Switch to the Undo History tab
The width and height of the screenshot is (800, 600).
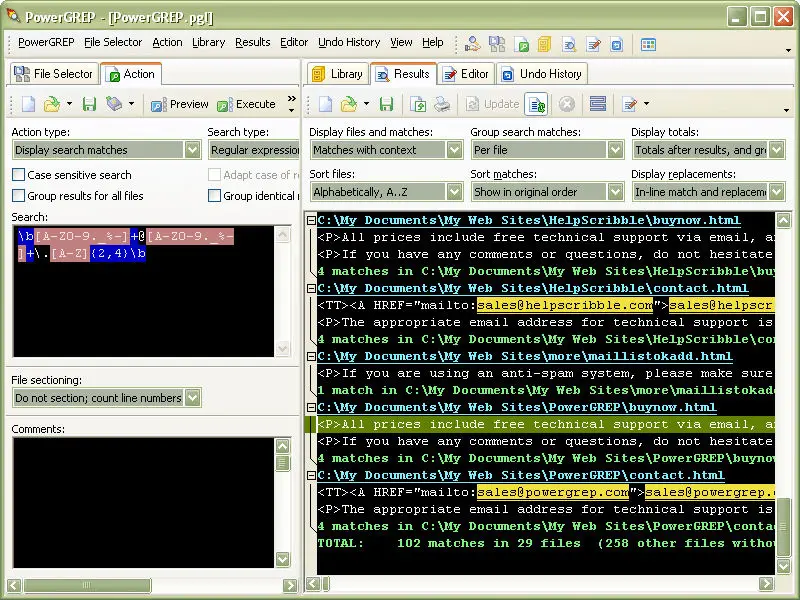(x=542, y=74)
